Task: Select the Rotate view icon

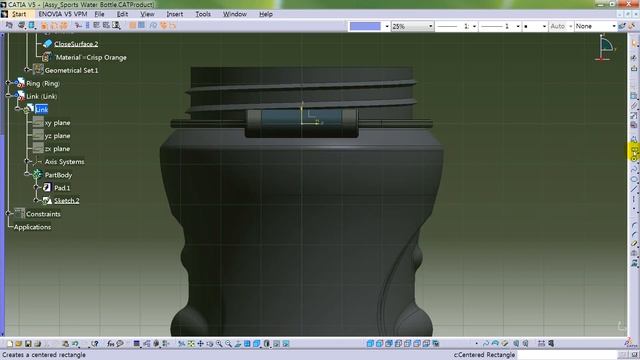Action: click(210, 344)
